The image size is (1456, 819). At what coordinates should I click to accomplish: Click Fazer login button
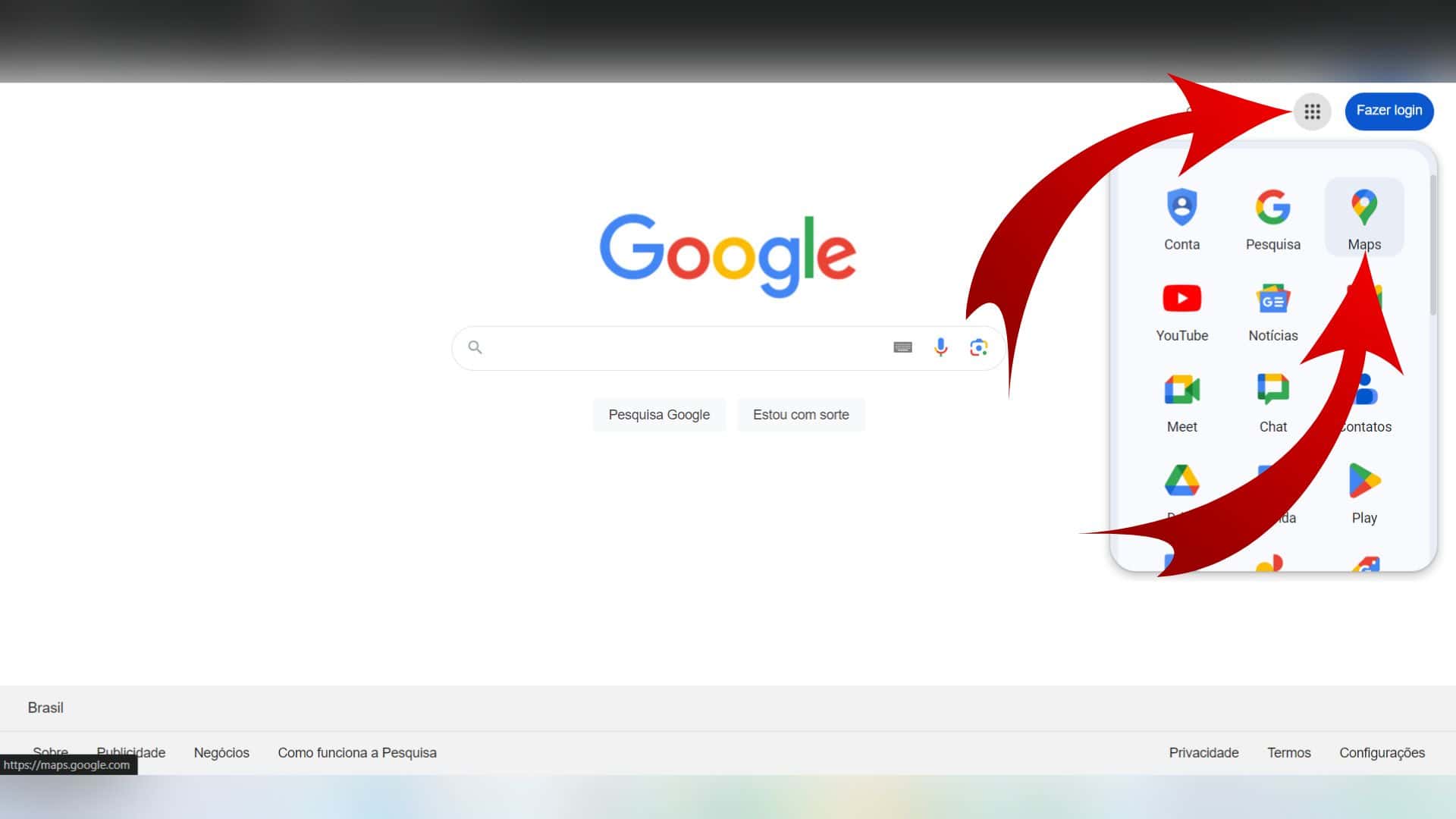click(x=1390, y=111)
